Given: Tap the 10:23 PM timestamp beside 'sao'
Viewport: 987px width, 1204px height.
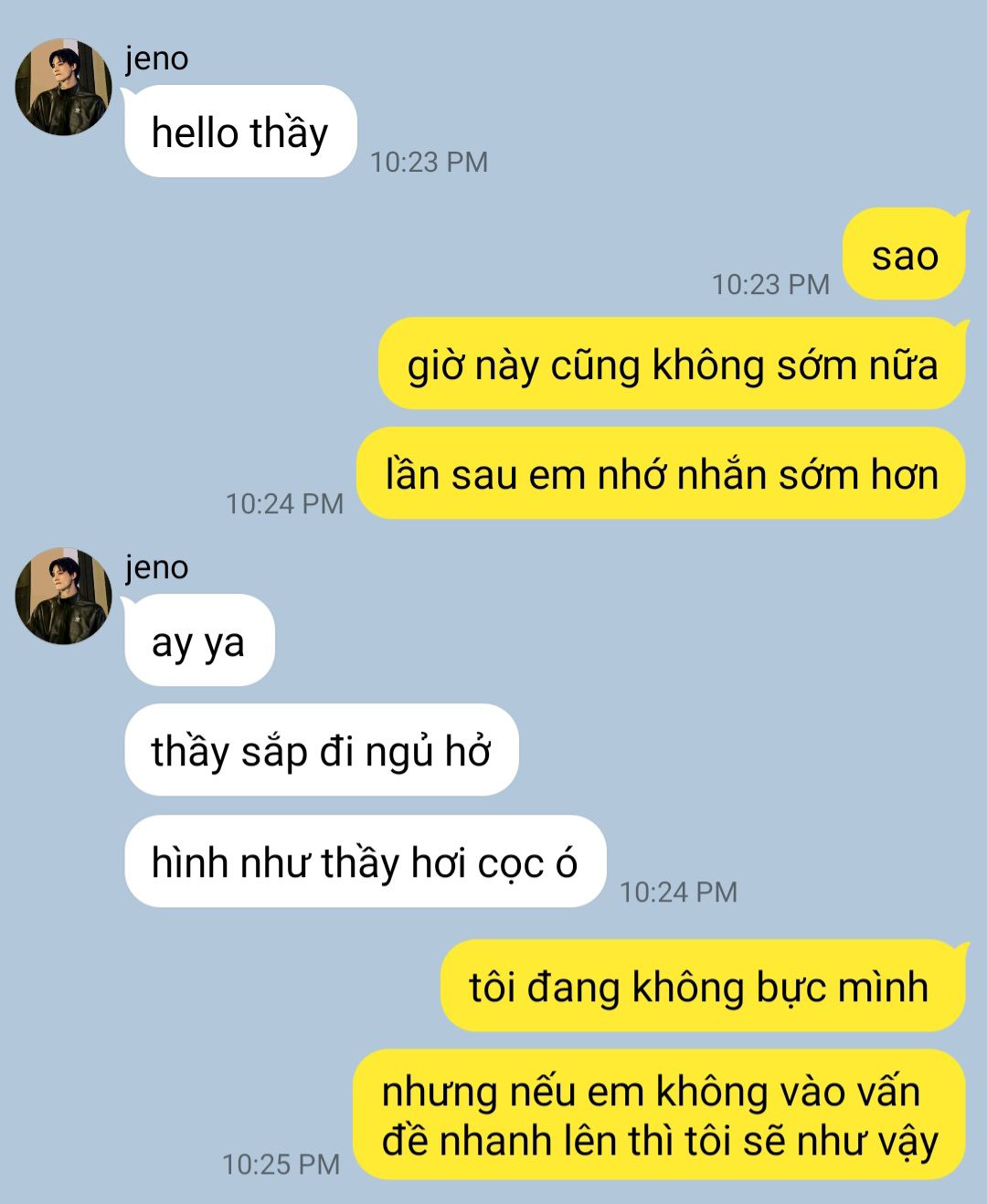Looking at the screenshot, I should [x=770, y=284].
